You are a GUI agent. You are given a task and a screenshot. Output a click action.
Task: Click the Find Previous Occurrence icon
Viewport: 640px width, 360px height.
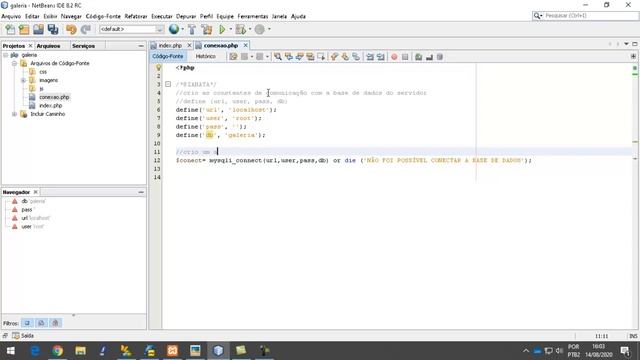coord(289,57)
